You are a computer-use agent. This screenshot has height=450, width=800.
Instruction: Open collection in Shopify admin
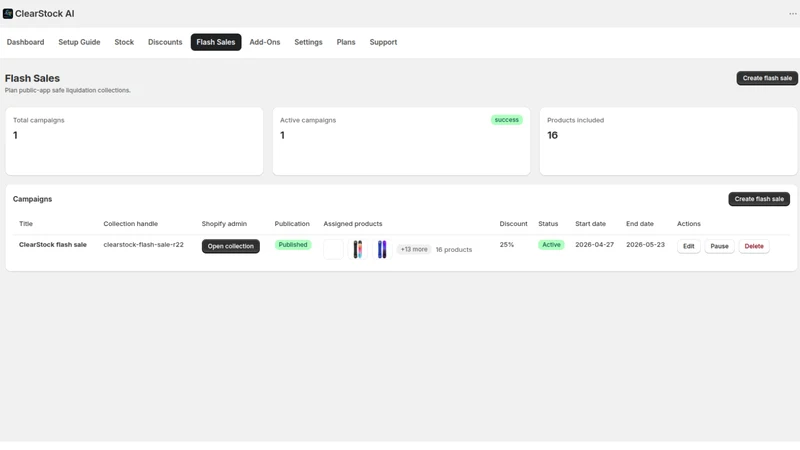pos(231,246)
